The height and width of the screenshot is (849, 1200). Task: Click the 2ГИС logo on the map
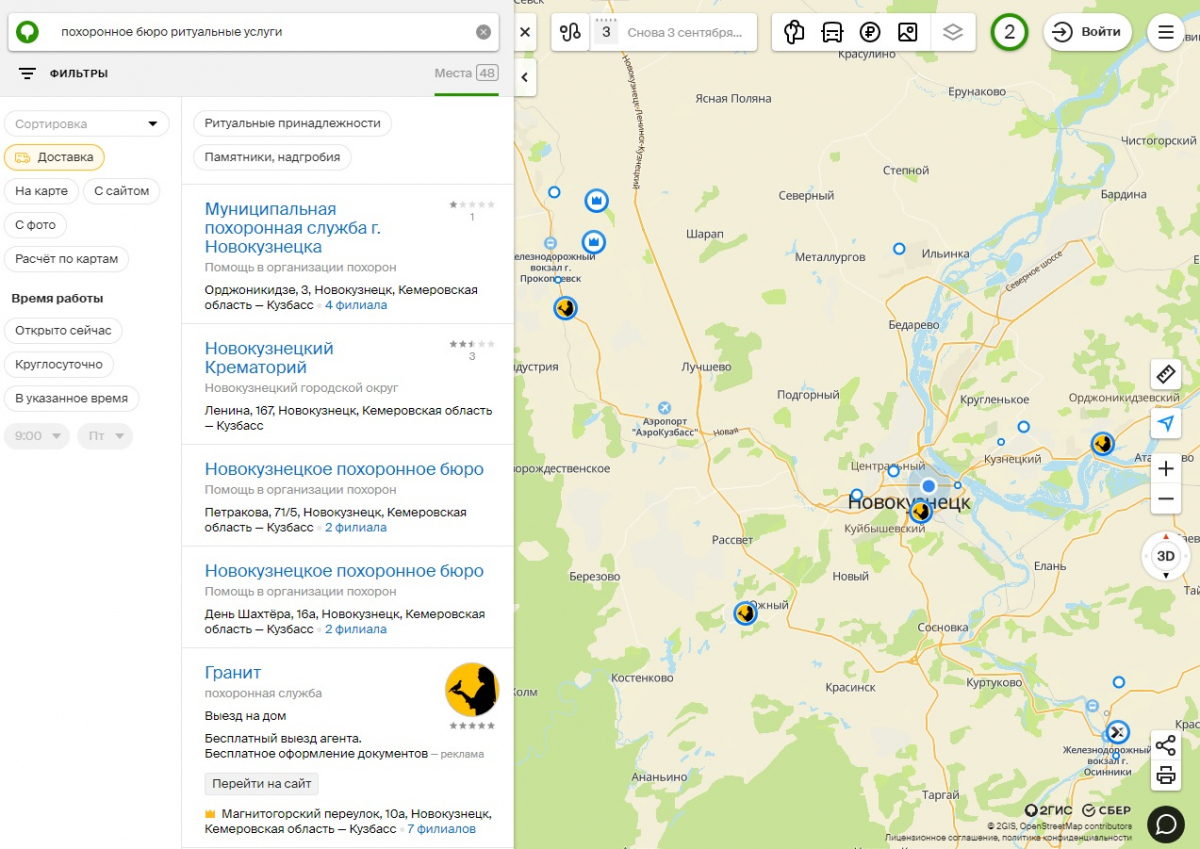[1049, 810]
